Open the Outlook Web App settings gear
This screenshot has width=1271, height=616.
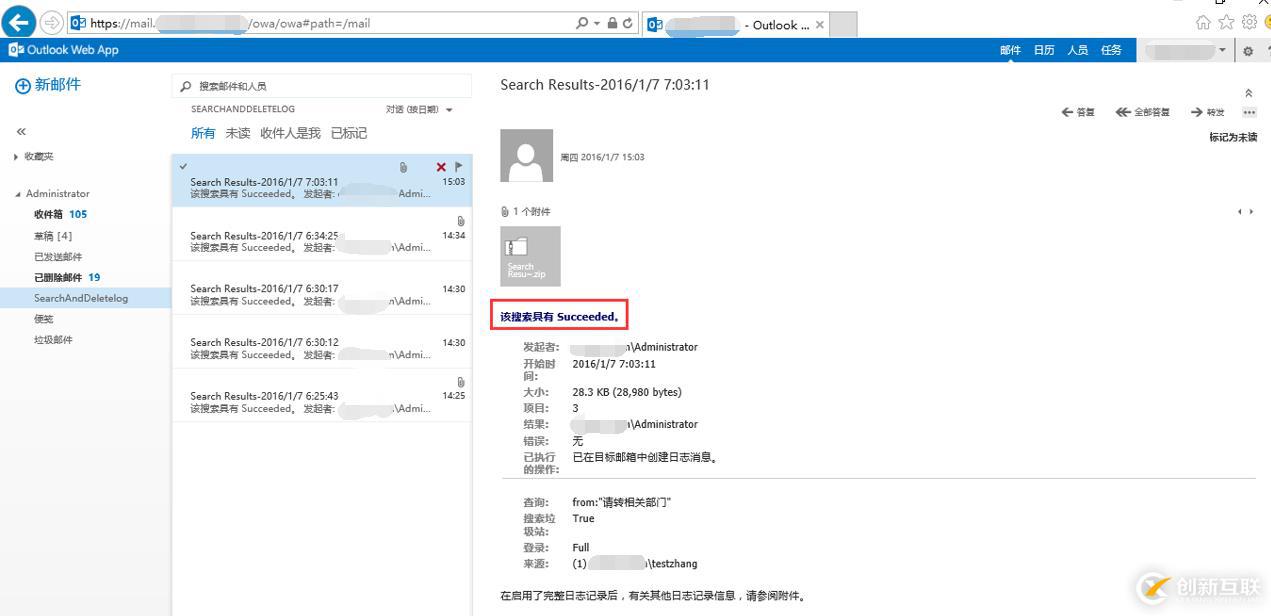coord(1248,51)
